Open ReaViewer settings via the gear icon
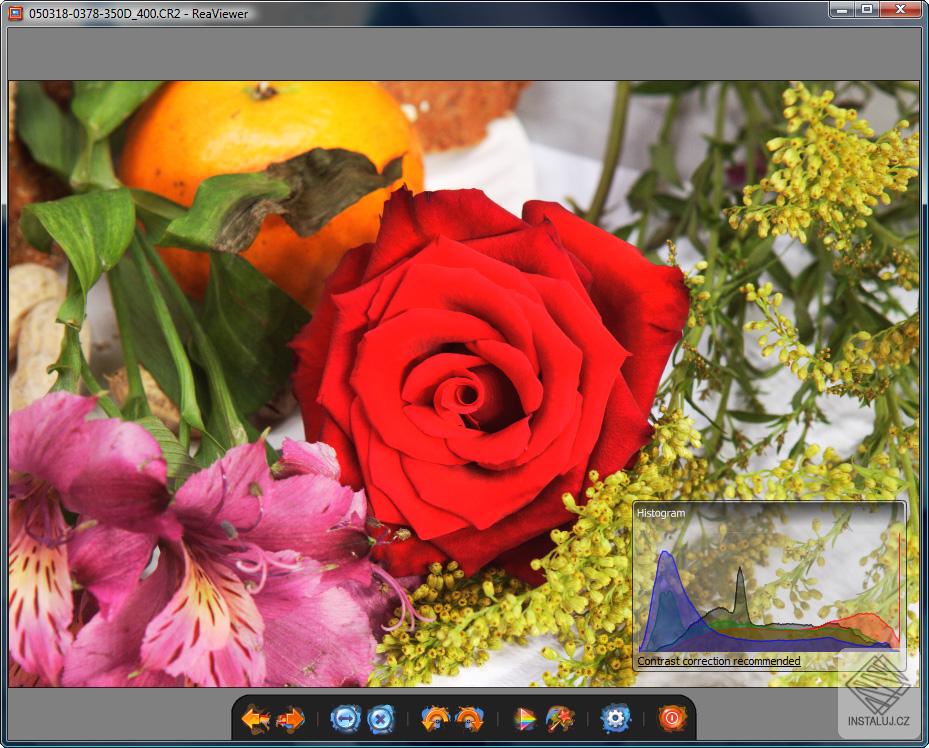The width and height of the screenshot is (929, 748). 617,717
